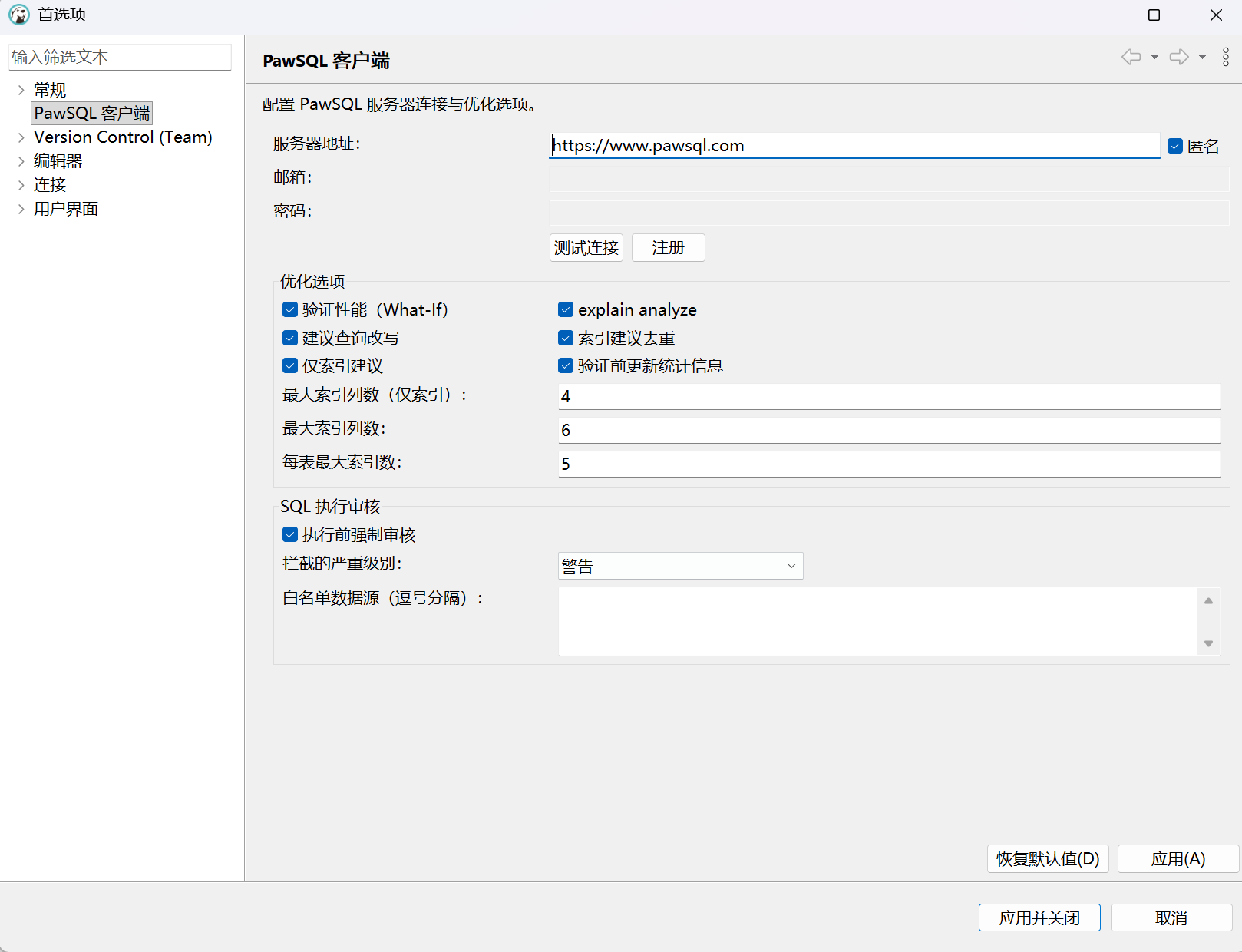The image size is (1242, 952).
Task: Close the 首选项 window
Action: coord(1216,15)
